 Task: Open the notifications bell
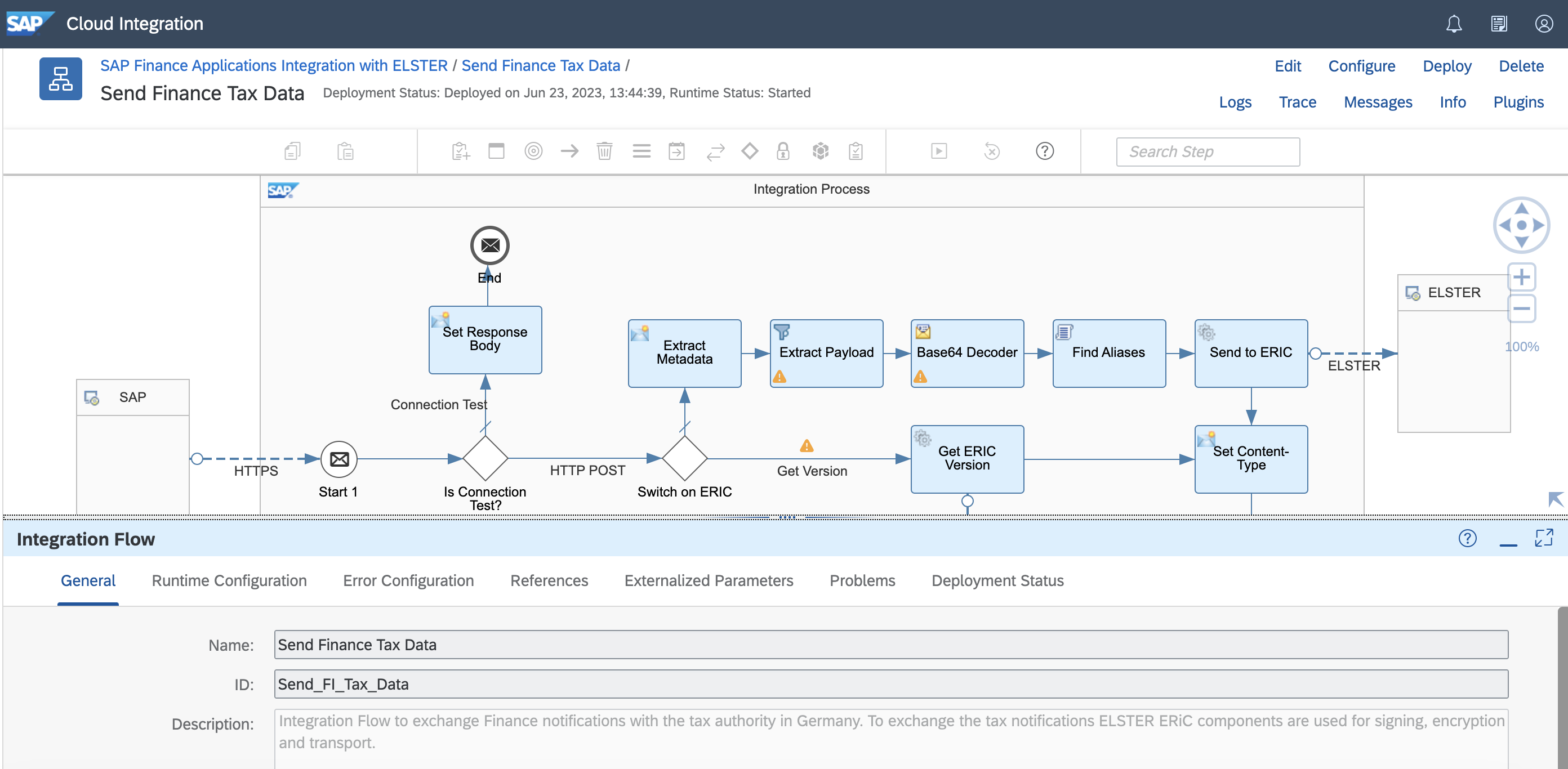pyautogui.click(x=1454, y=24)
